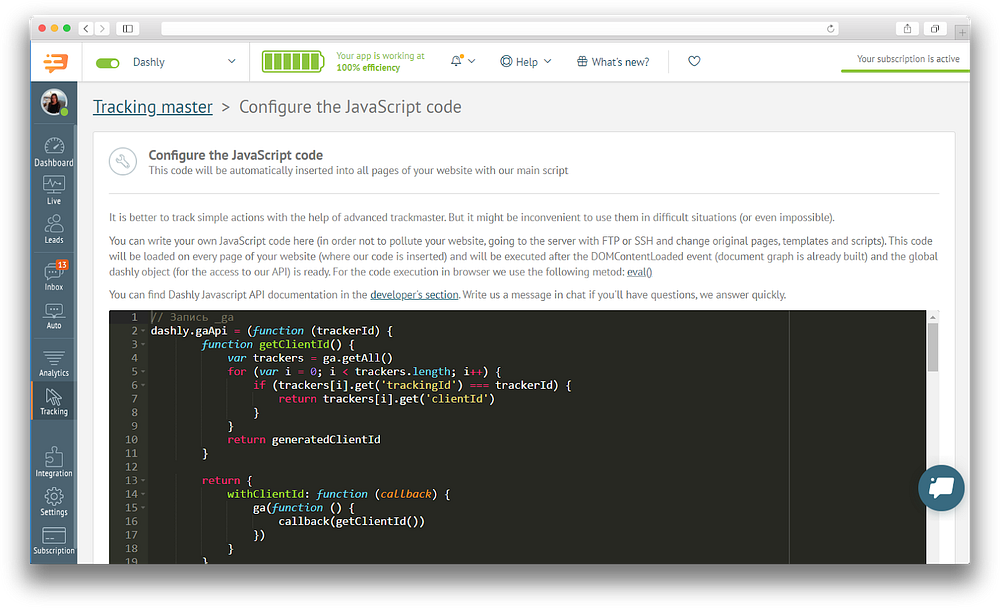Click the green battery efficiency indicator
Viewport: 1000px width, 608px height.
293,62
